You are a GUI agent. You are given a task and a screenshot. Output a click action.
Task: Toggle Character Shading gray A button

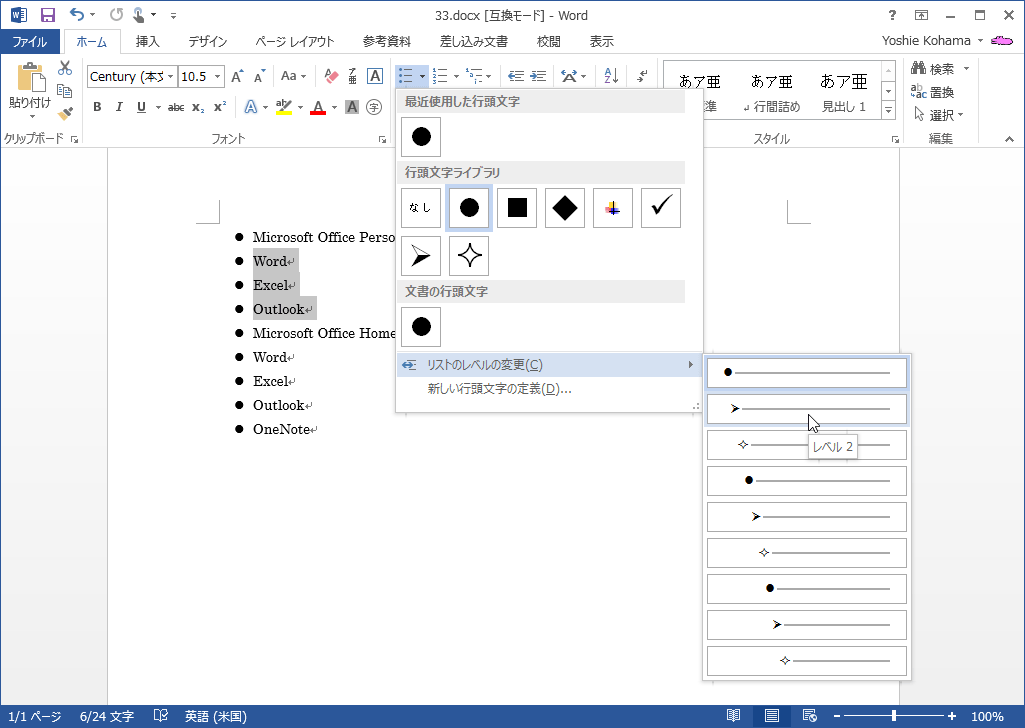(x=352, y=107)
